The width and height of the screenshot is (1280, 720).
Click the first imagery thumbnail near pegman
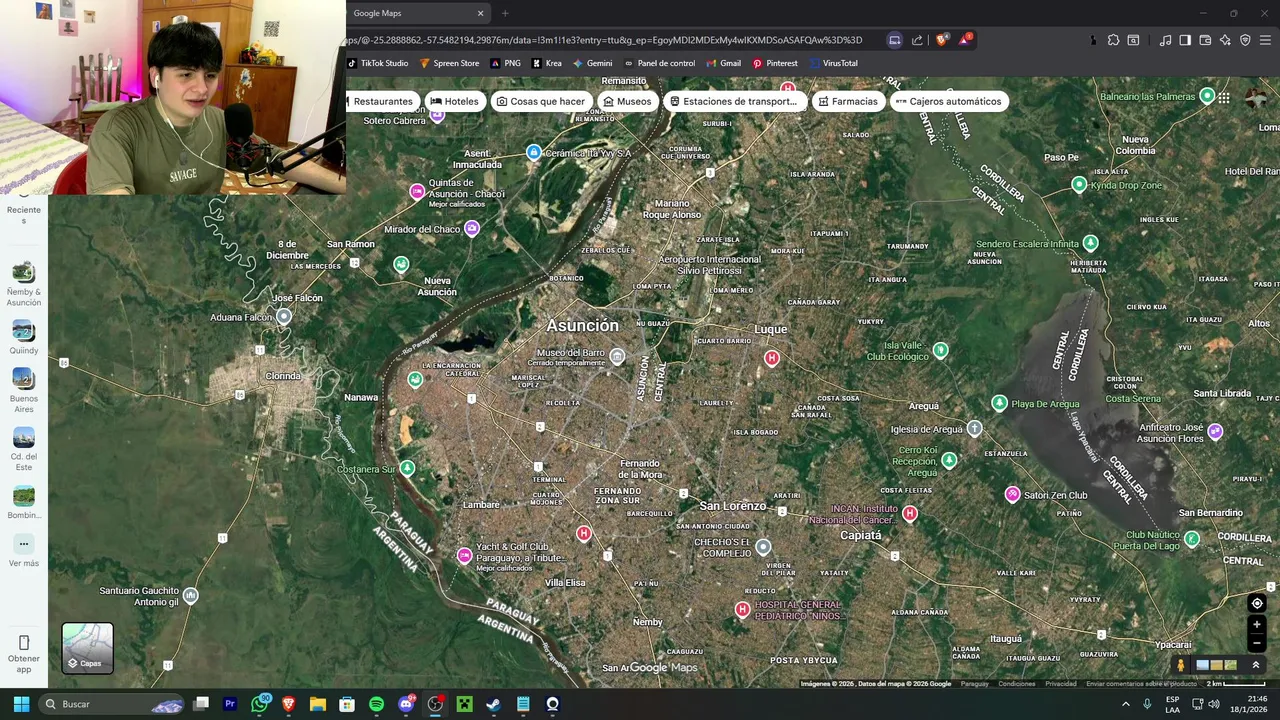pyautogui.click(x=1203, y=665)
